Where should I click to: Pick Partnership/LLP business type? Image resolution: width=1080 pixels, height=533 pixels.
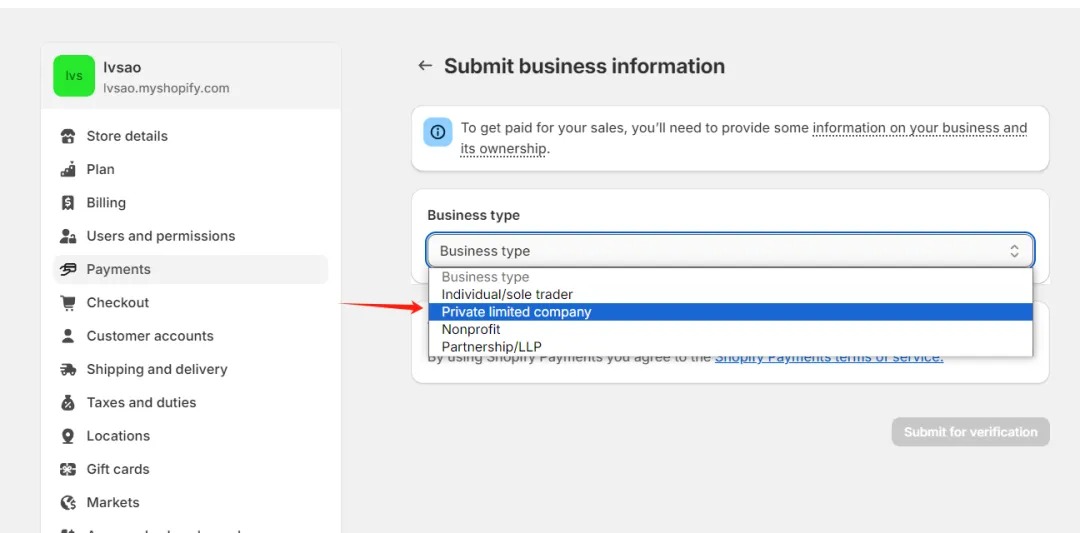491,347
